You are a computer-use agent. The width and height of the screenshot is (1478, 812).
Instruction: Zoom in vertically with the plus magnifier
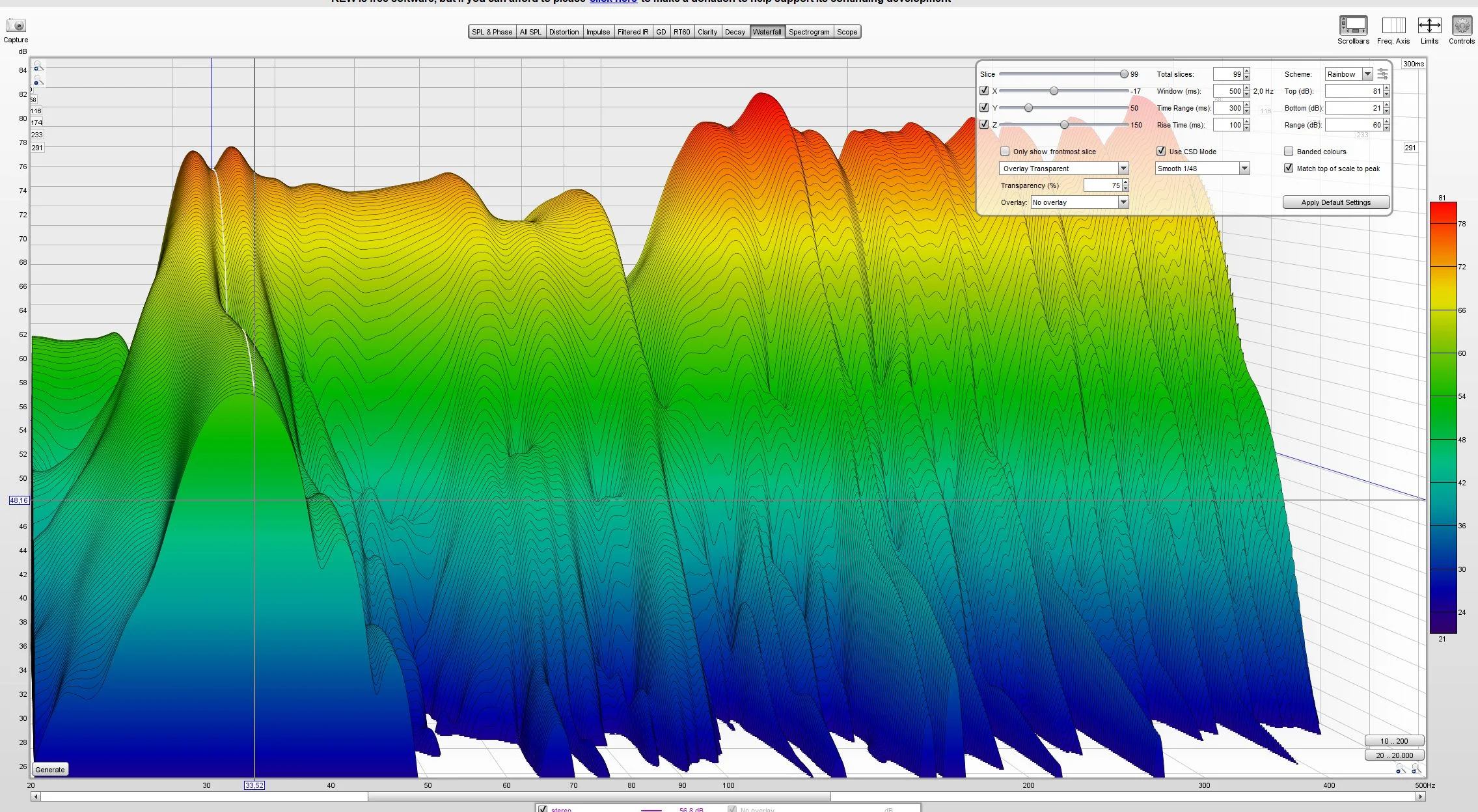38,66
